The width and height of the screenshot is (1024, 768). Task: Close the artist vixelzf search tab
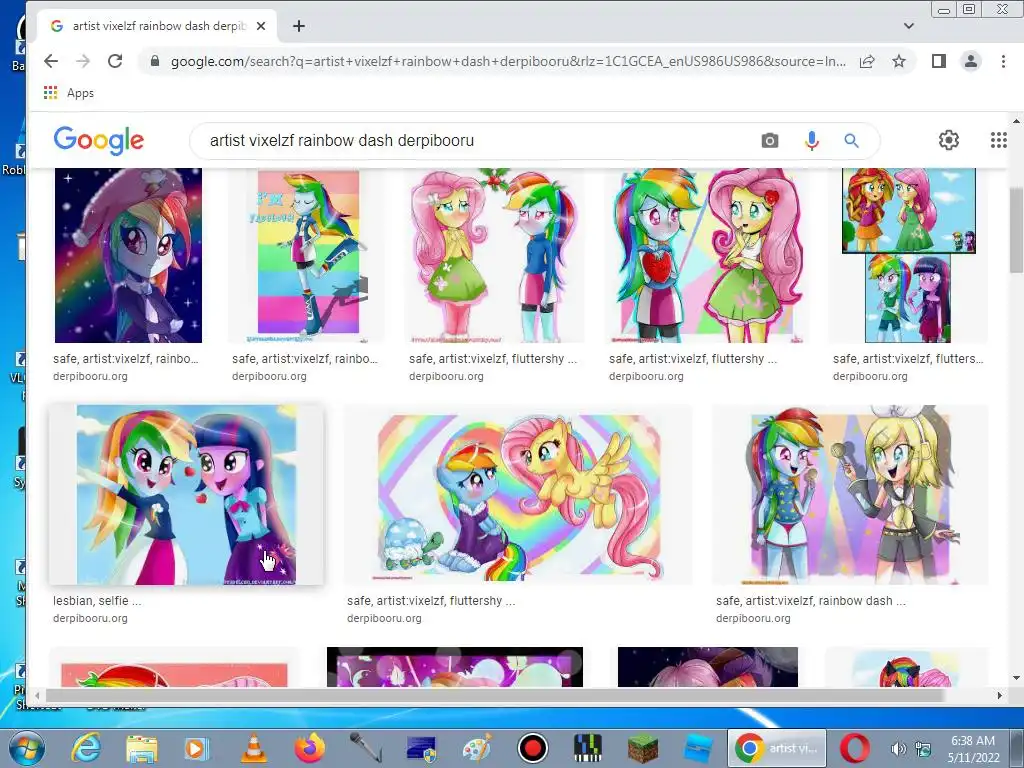click(x=261, y=26)
